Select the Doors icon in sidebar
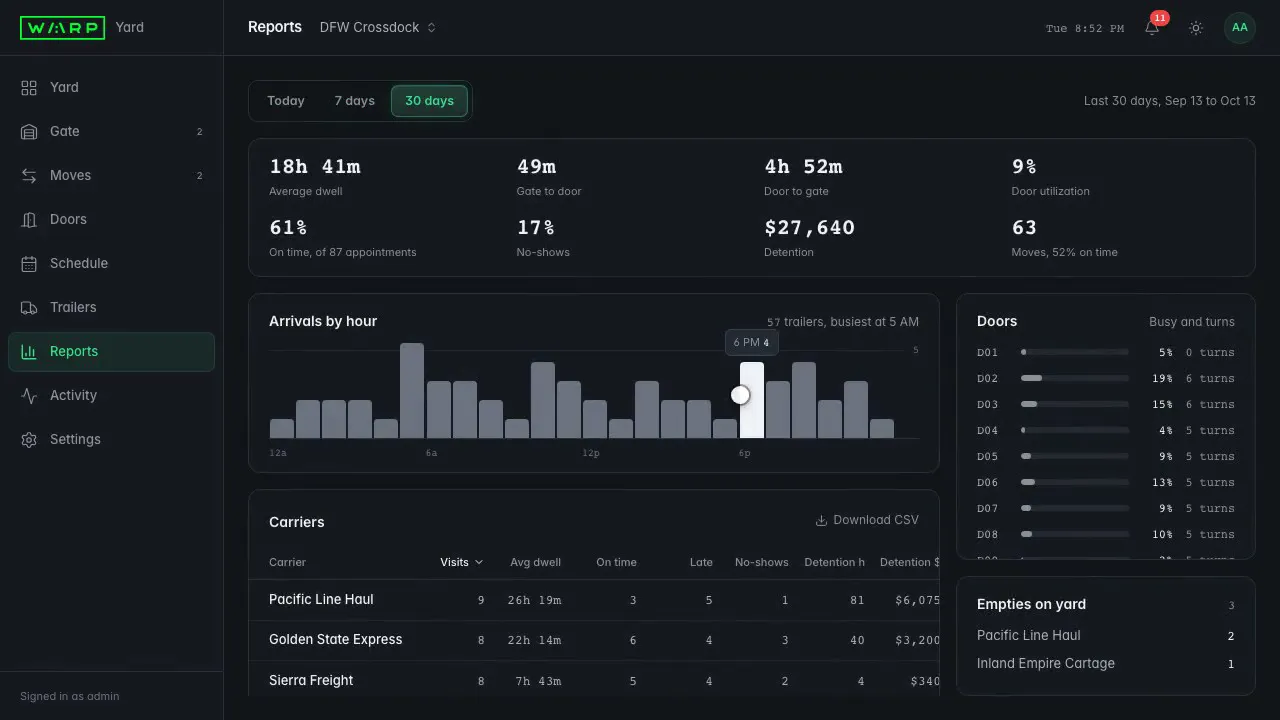1280x720 pixels. [29, 220]
